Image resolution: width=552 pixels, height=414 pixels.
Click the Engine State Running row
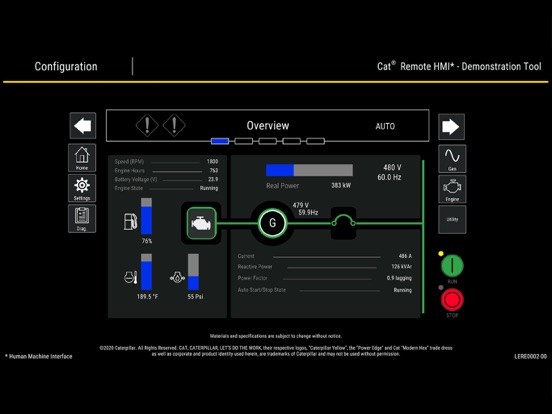point(166,188)
